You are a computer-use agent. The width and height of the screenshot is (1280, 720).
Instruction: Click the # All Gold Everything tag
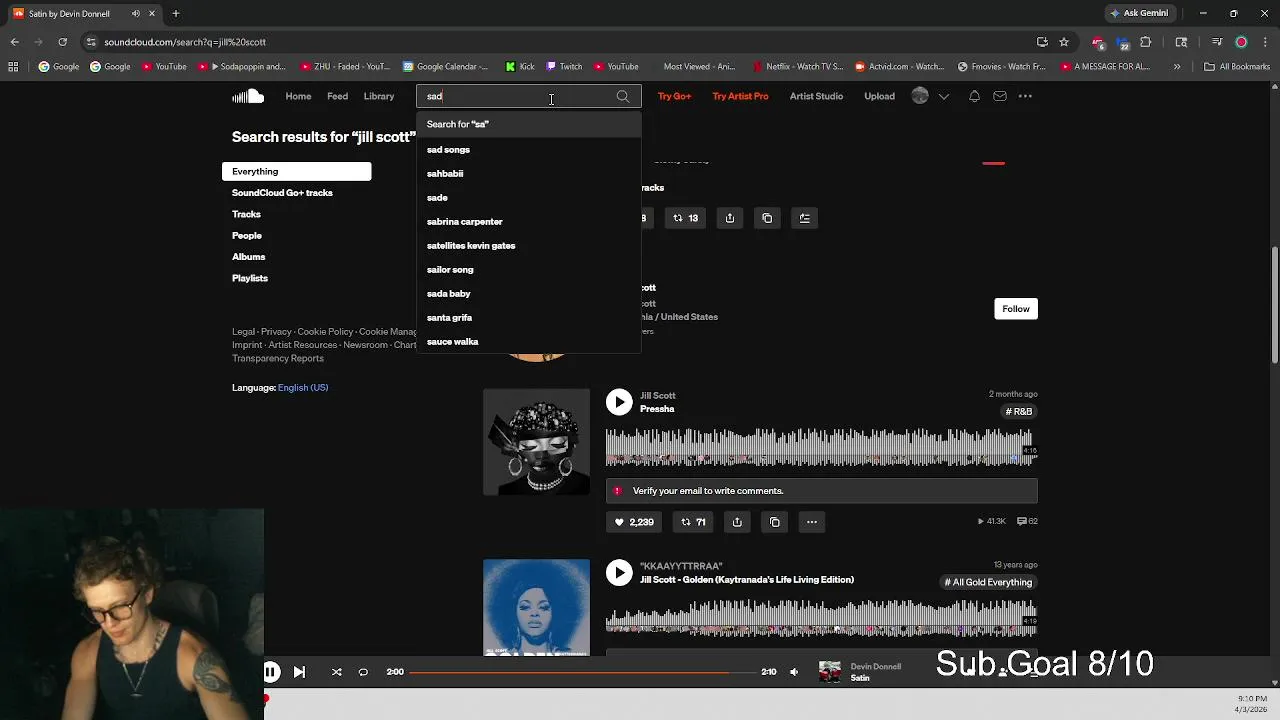988,582
